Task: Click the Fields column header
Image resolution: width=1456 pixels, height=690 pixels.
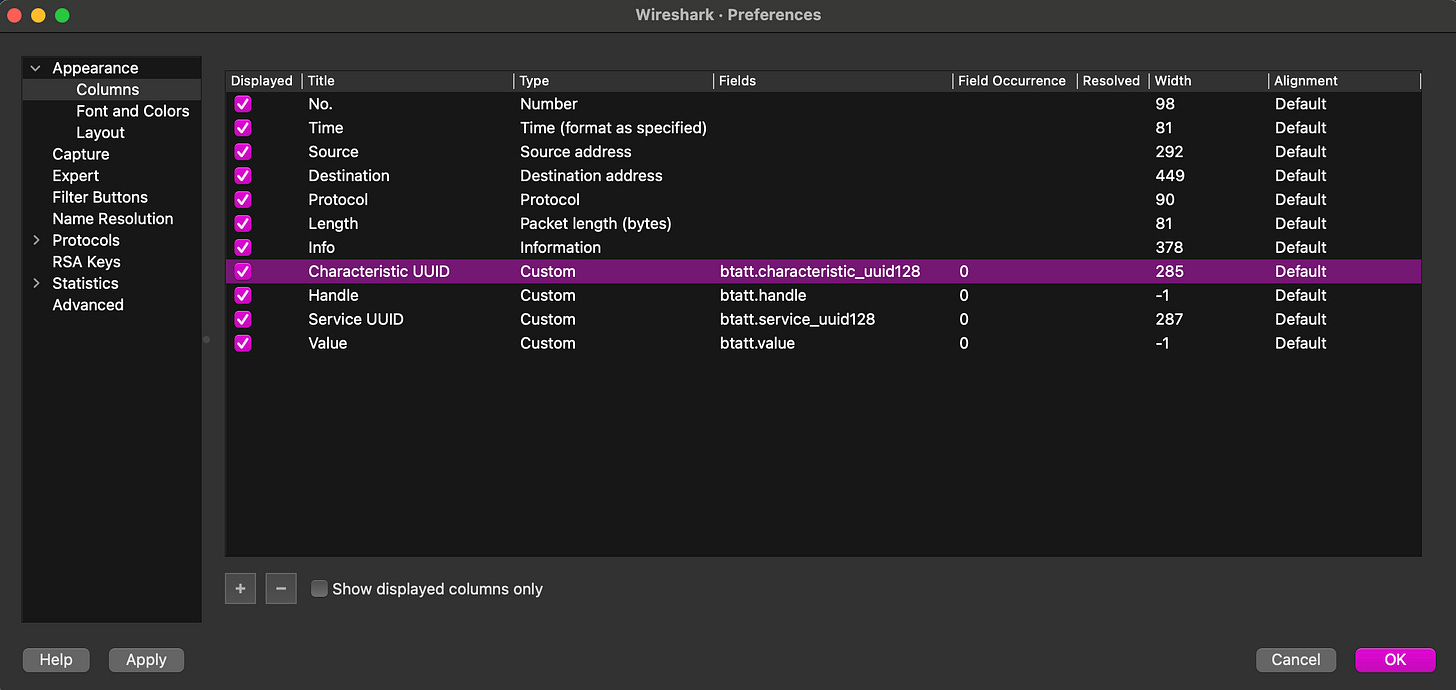Action: click(x=833, y=81)
